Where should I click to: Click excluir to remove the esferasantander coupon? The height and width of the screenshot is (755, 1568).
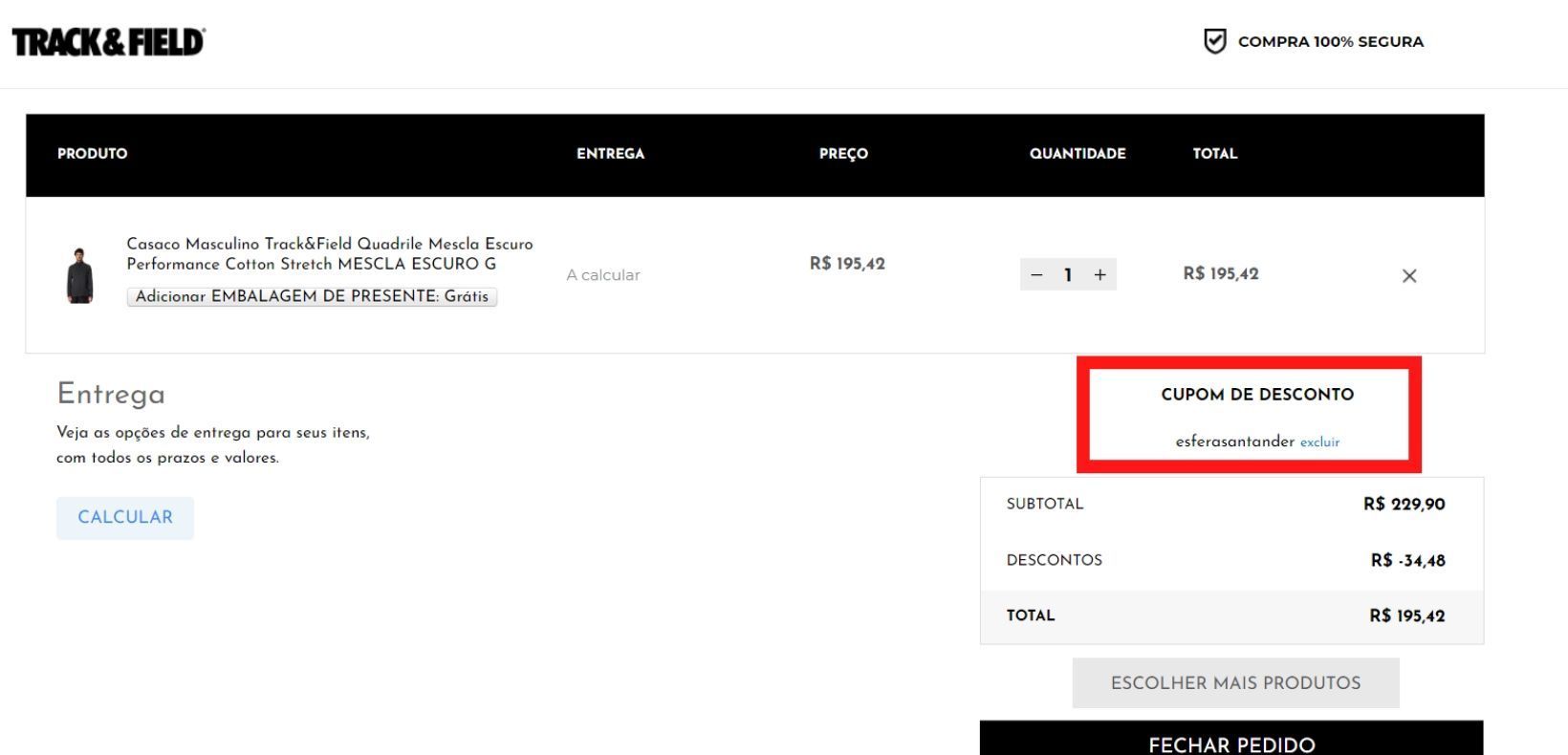pos(1319,442)
